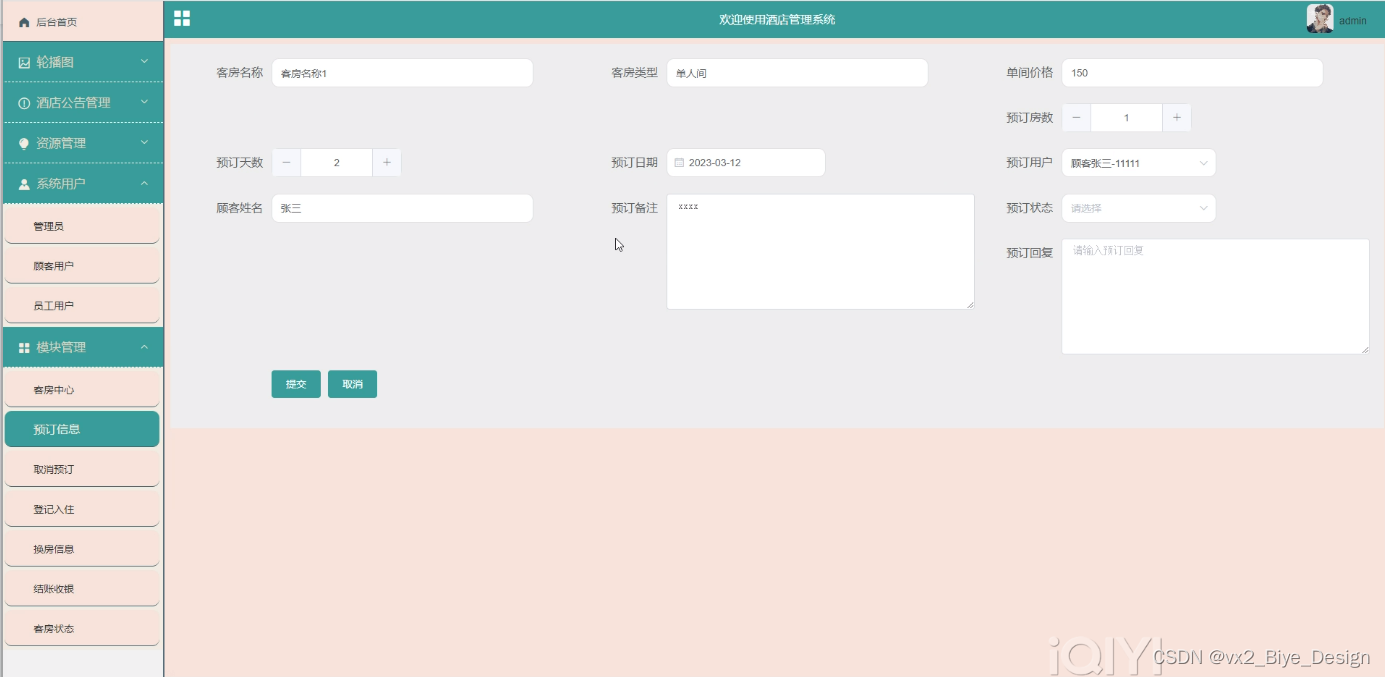Decrease 预订房数 with the minus button
The width and height of the screenshot is (1385, 677).
[1076, 118]
